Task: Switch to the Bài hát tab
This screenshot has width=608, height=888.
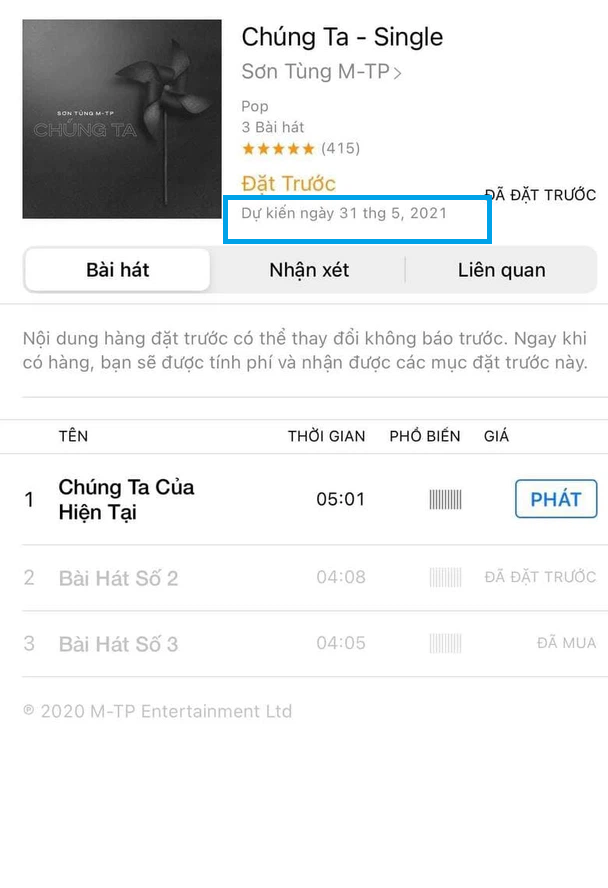Action: point(118,270)
